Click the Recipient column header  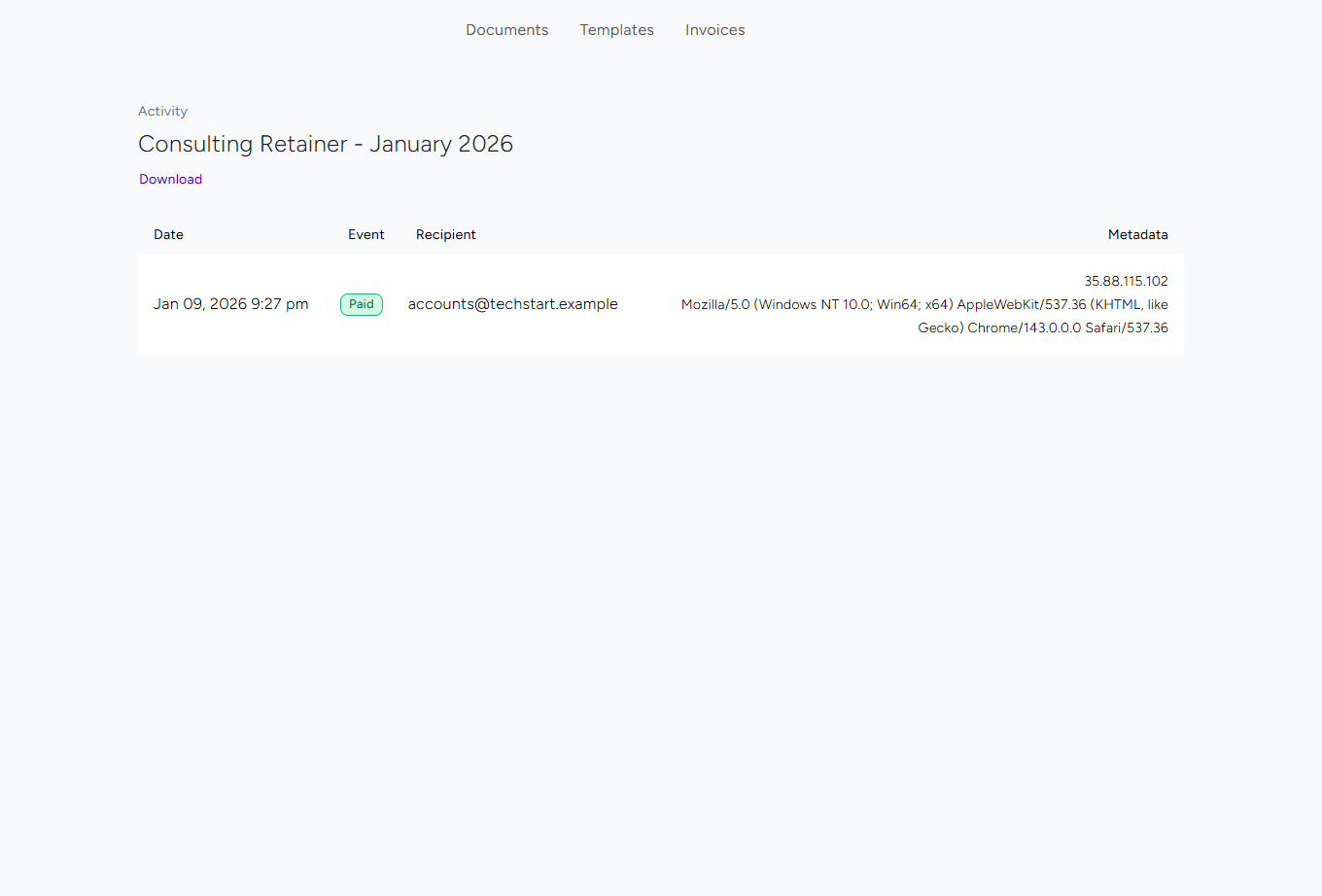click(445, 234)
